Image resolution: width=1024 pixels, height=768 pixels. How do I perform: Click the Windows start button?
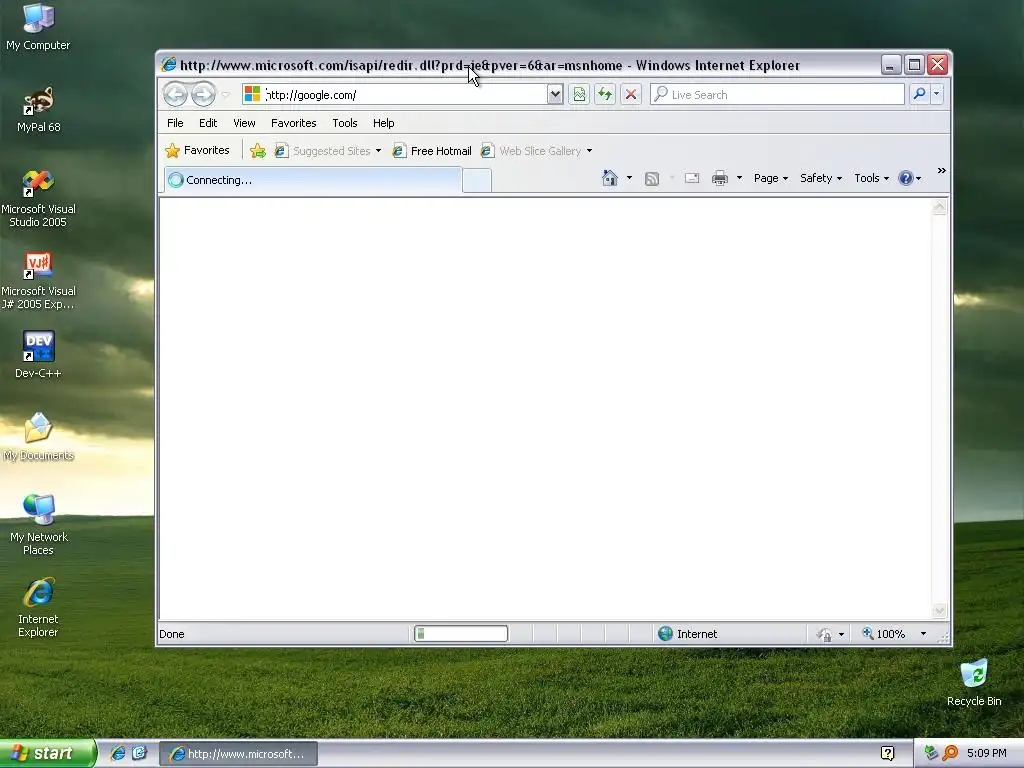coord(48,753)
